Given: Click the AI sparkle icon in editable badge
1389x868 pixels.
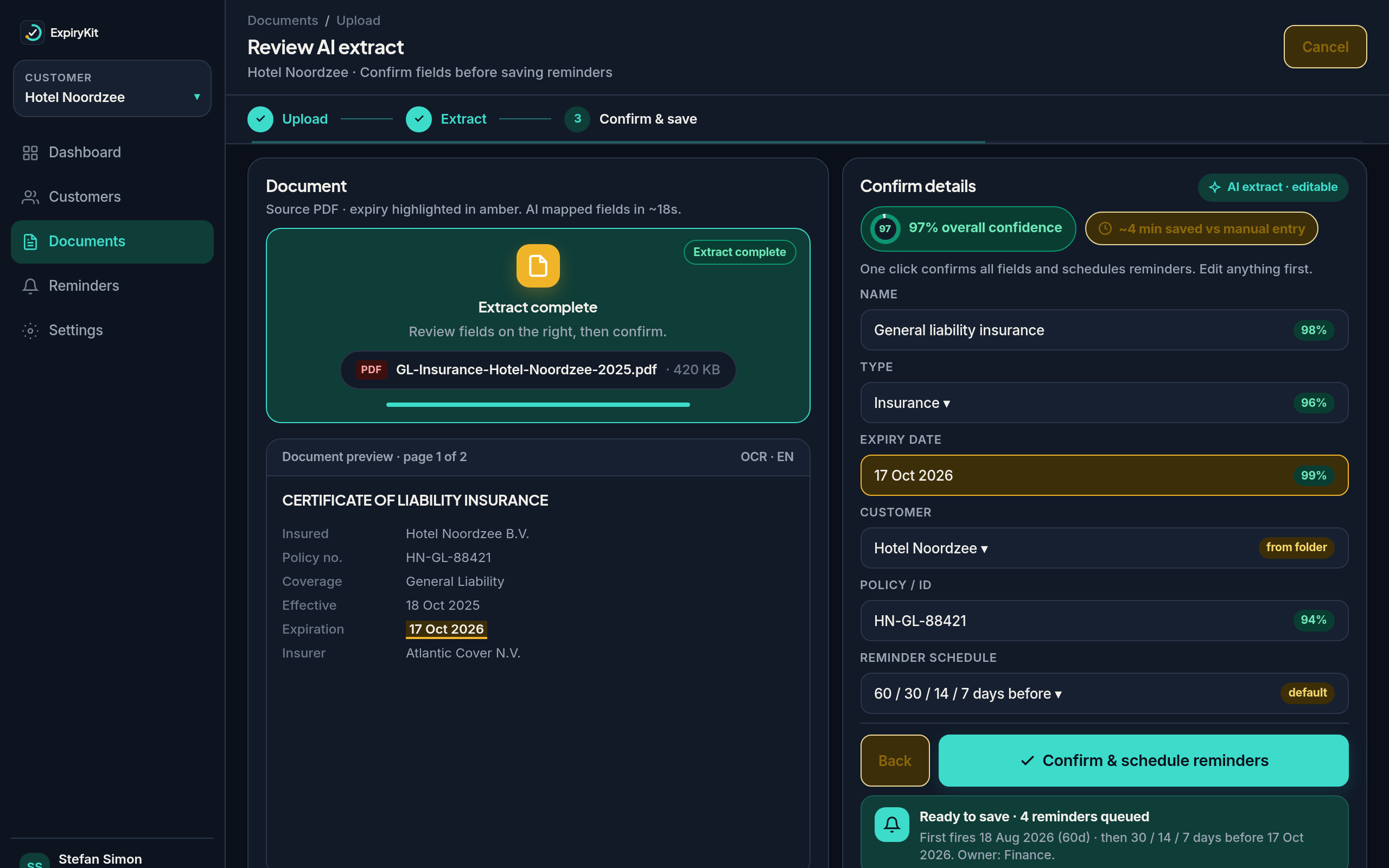Looking at the screenshot, I should (1214, 187).
